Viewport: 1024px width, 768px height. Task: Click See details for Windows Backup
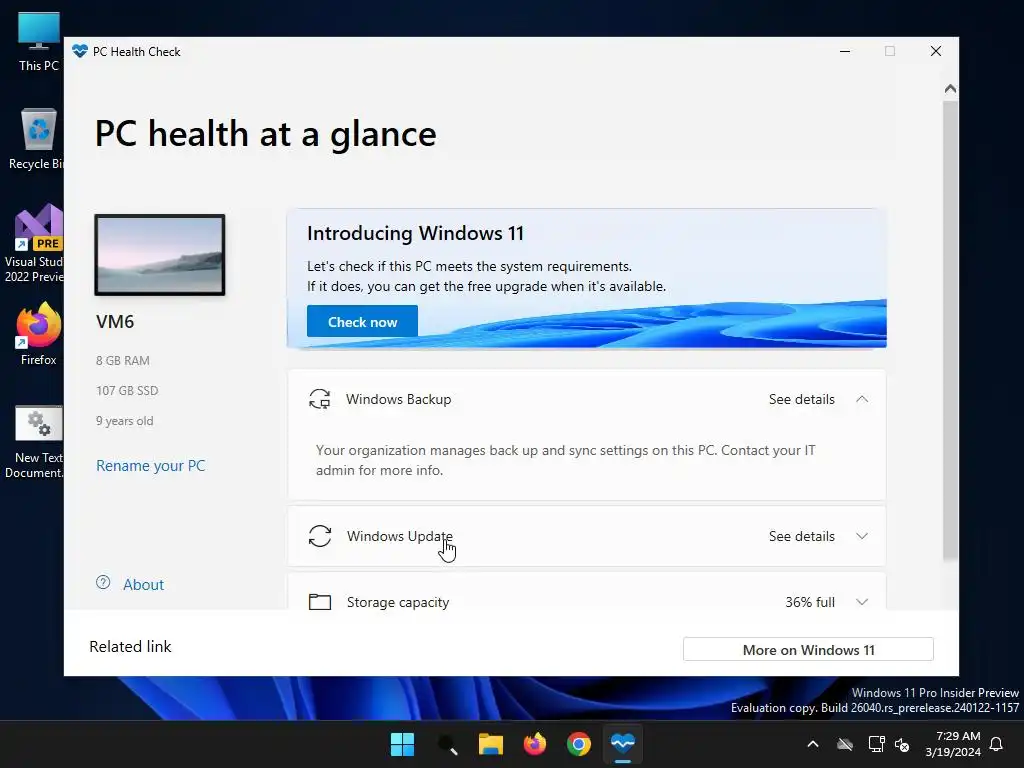(801, 399)
